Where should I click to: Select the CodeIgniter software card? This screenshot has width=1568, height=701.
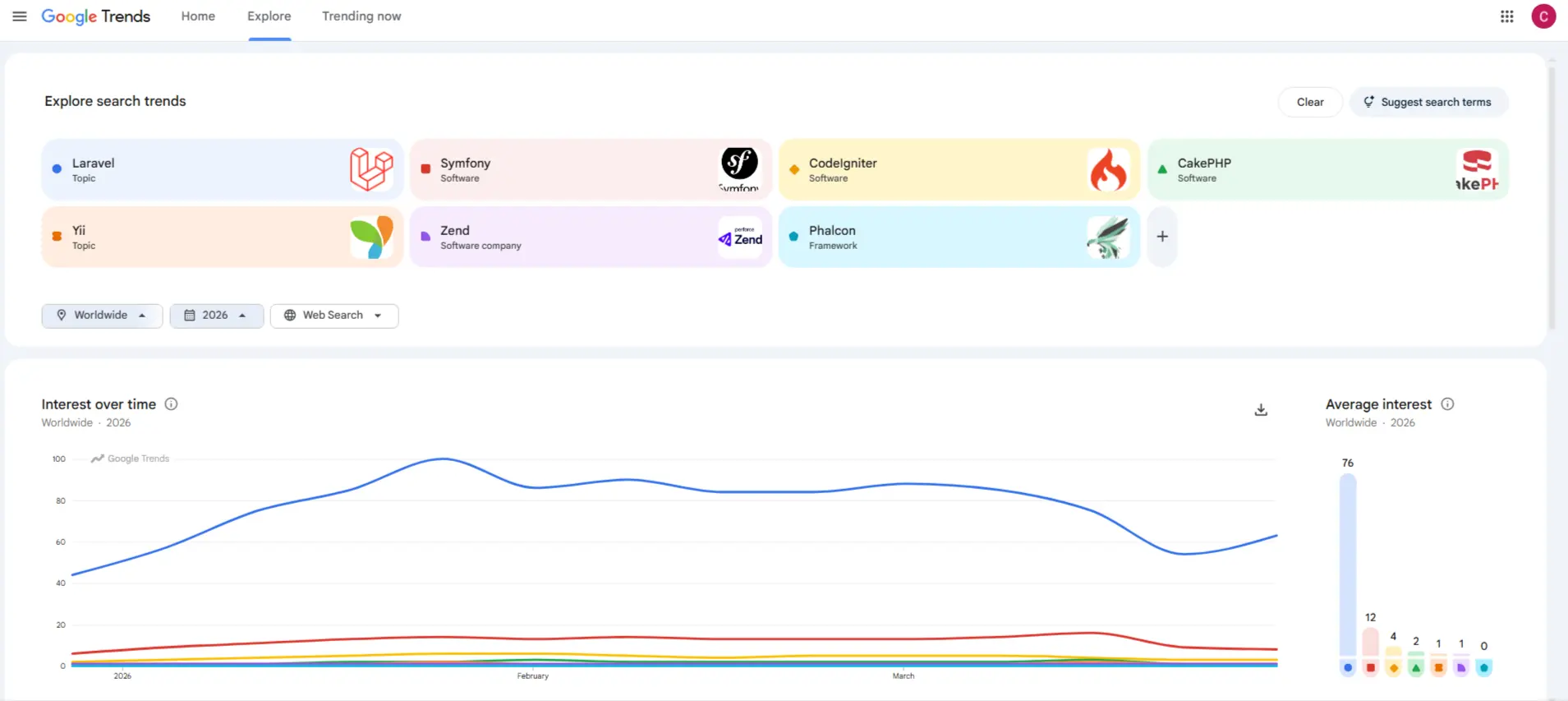[959, 169]
